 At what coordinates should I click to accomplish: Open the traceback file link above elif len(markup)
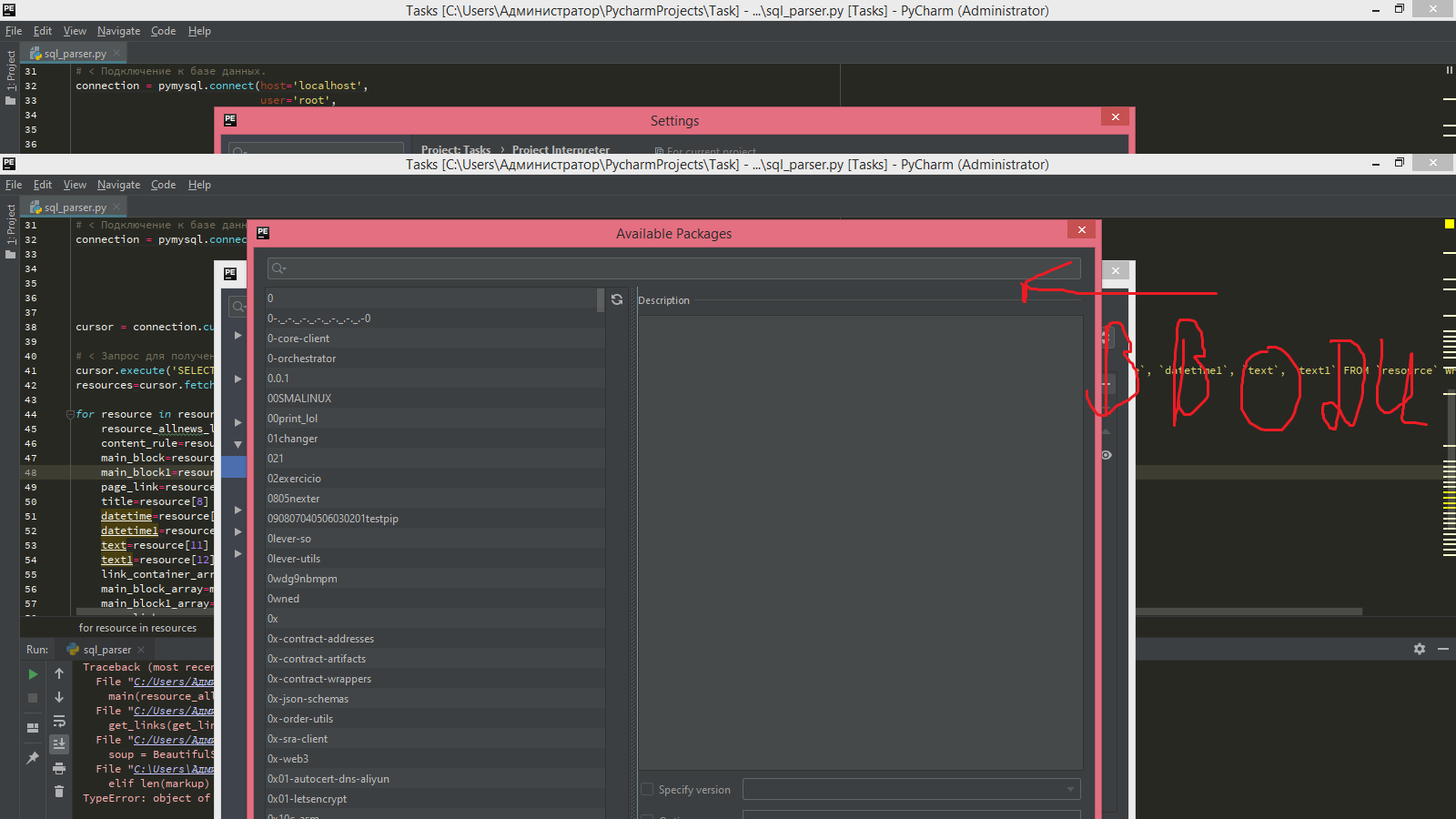pos(174,769)
